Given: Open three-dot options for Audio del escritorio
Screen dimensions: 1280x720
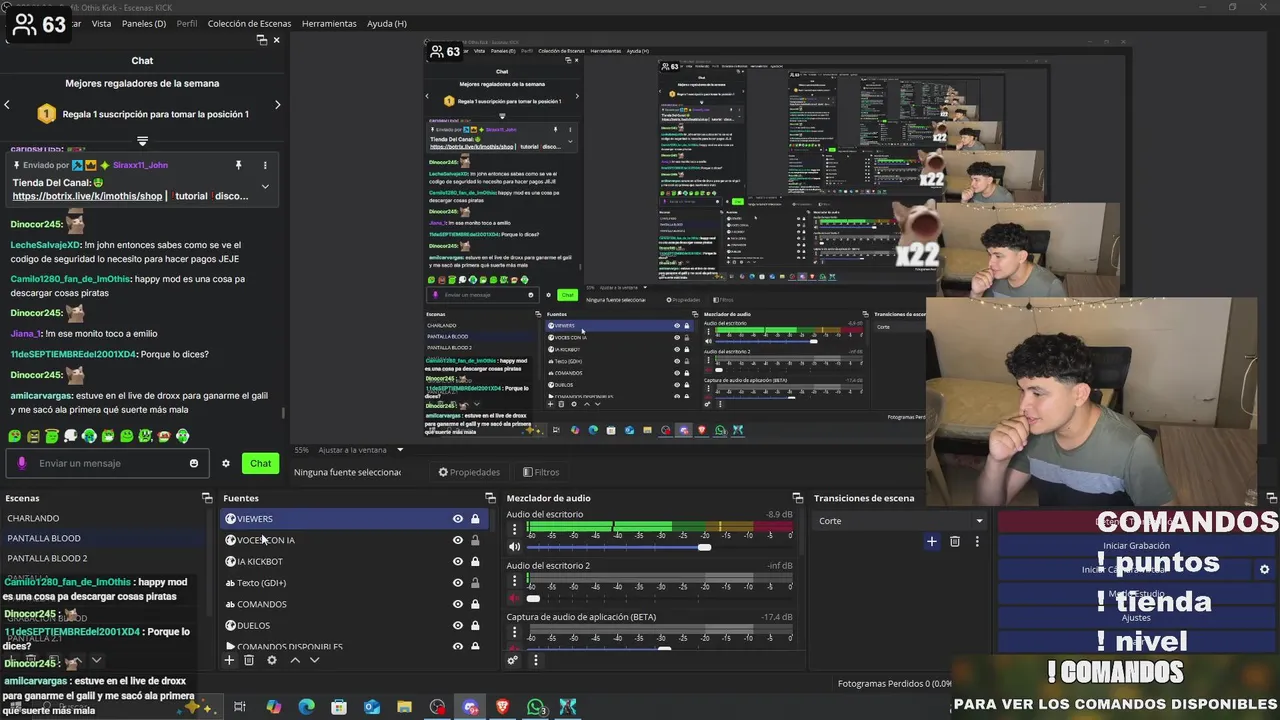Looking at the screenshot, I should tap(515, 529).
